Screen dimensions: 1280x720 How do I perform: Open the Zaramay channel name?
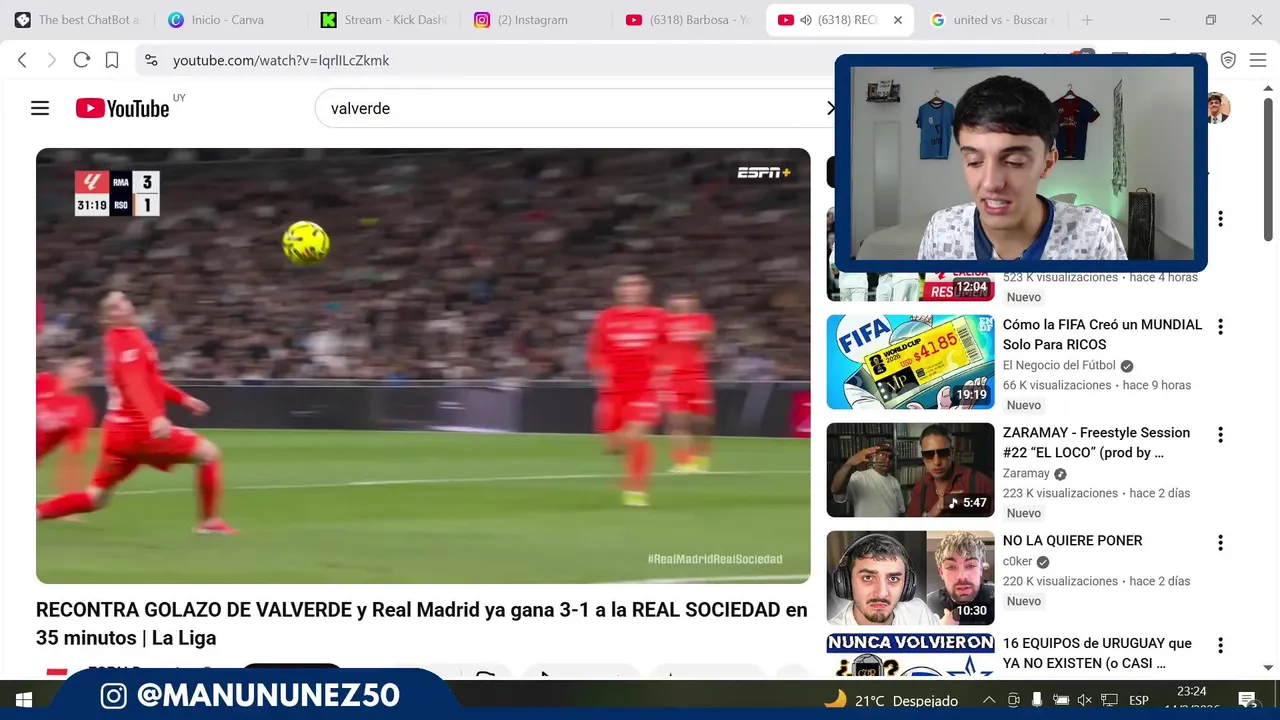pos(1026,473)
